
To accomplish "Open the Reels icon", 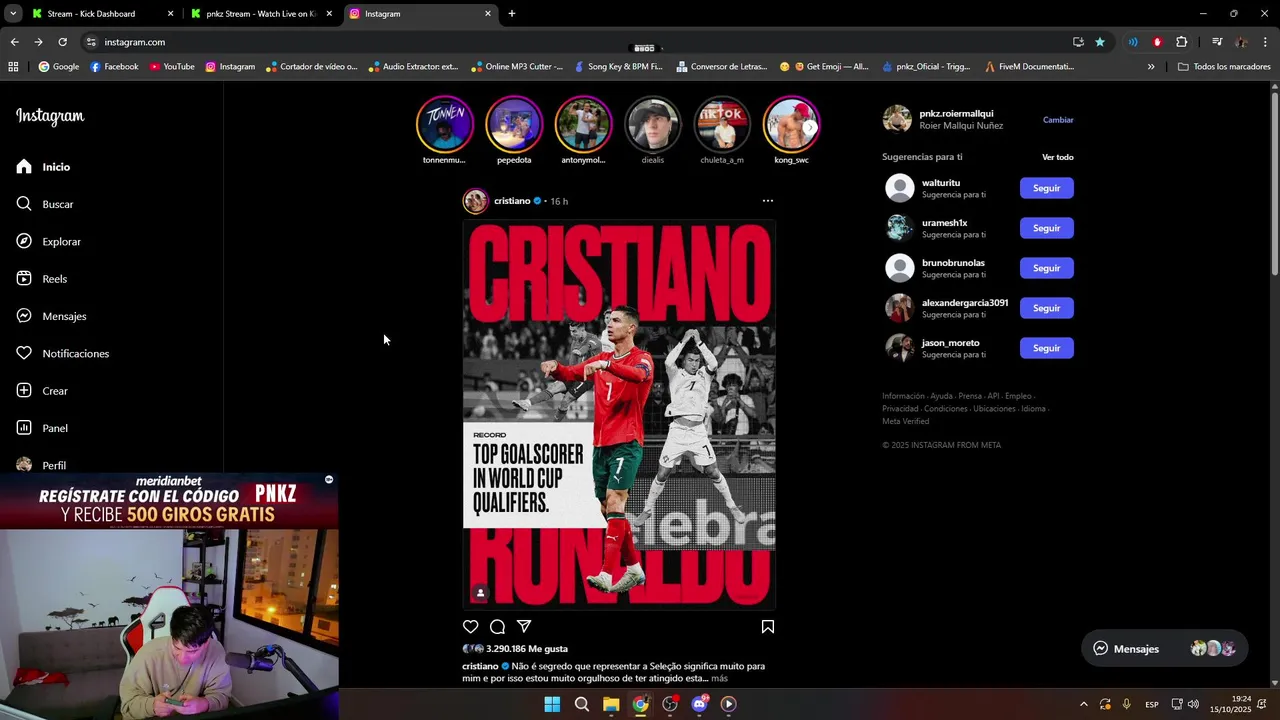I will point(24,279).
